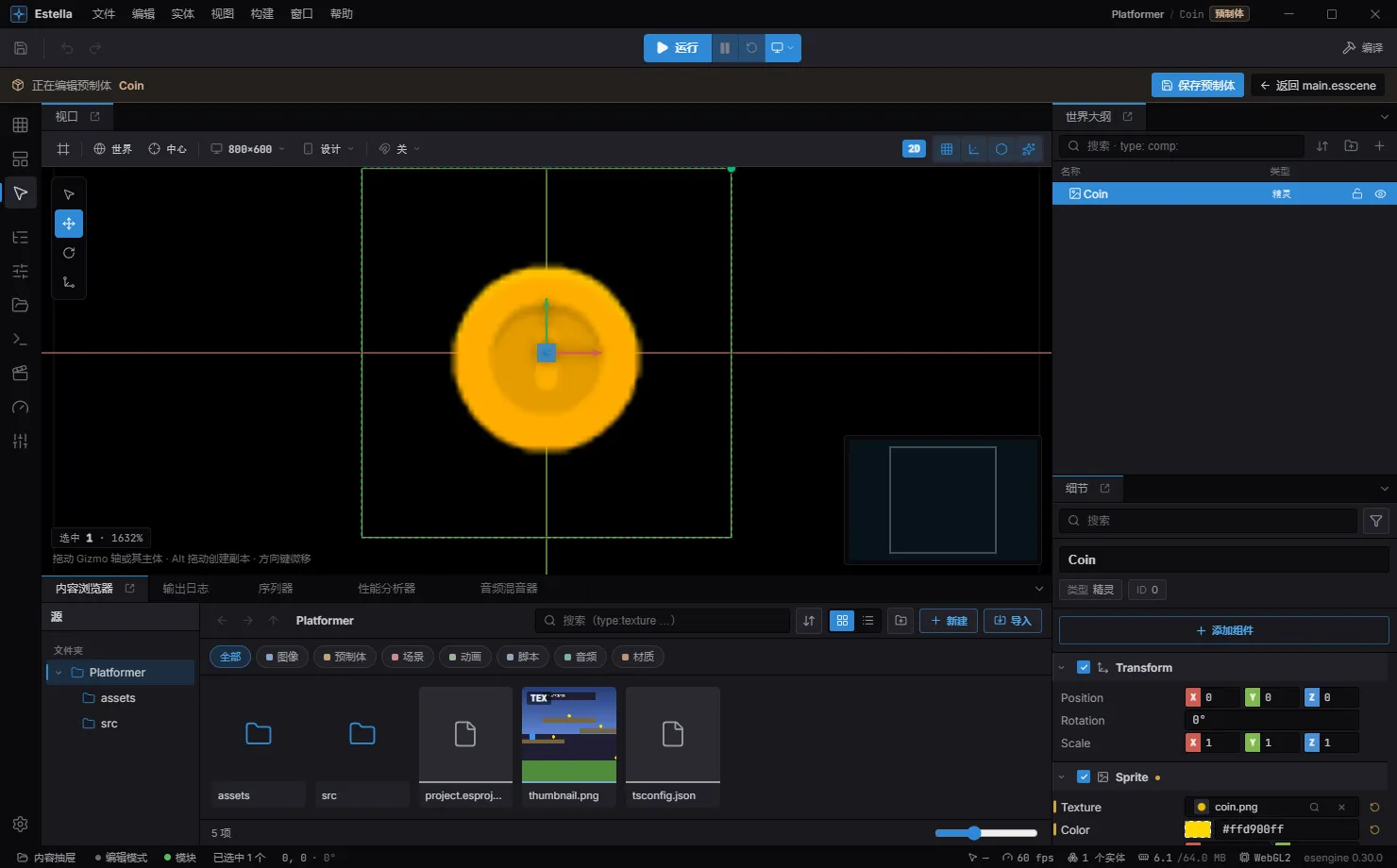The image size is (1397, 868).
Task: Select the arrow selection tool in viewport
Action: (69, 194)
